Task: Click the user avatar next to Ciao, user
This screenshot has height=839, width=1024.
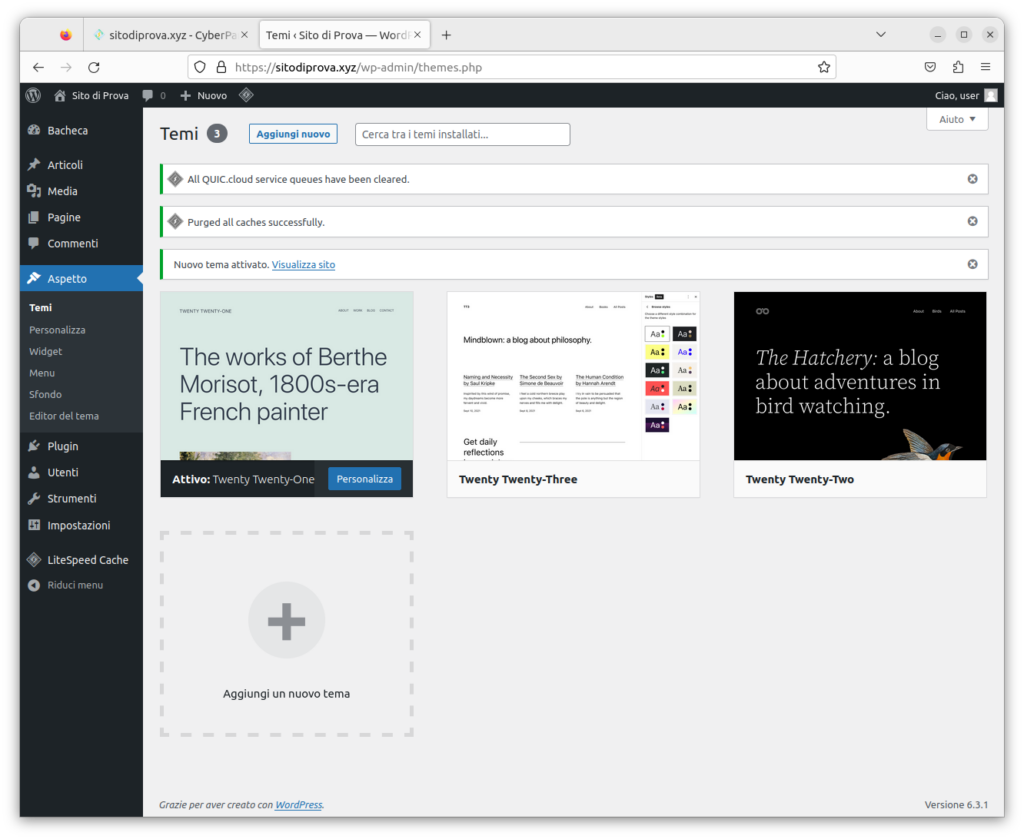Action: coord(991,95)
